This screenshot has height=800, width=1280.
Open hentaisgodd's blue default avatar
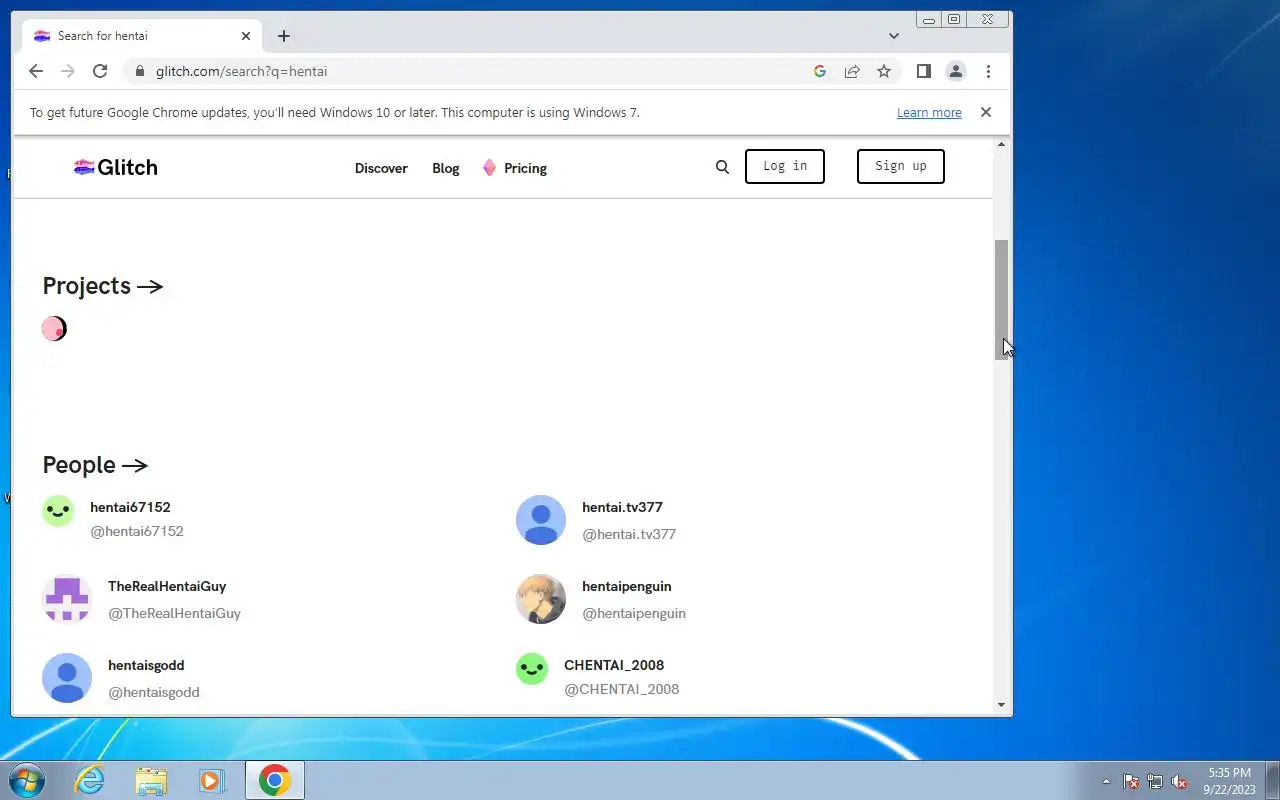point(67,678)
